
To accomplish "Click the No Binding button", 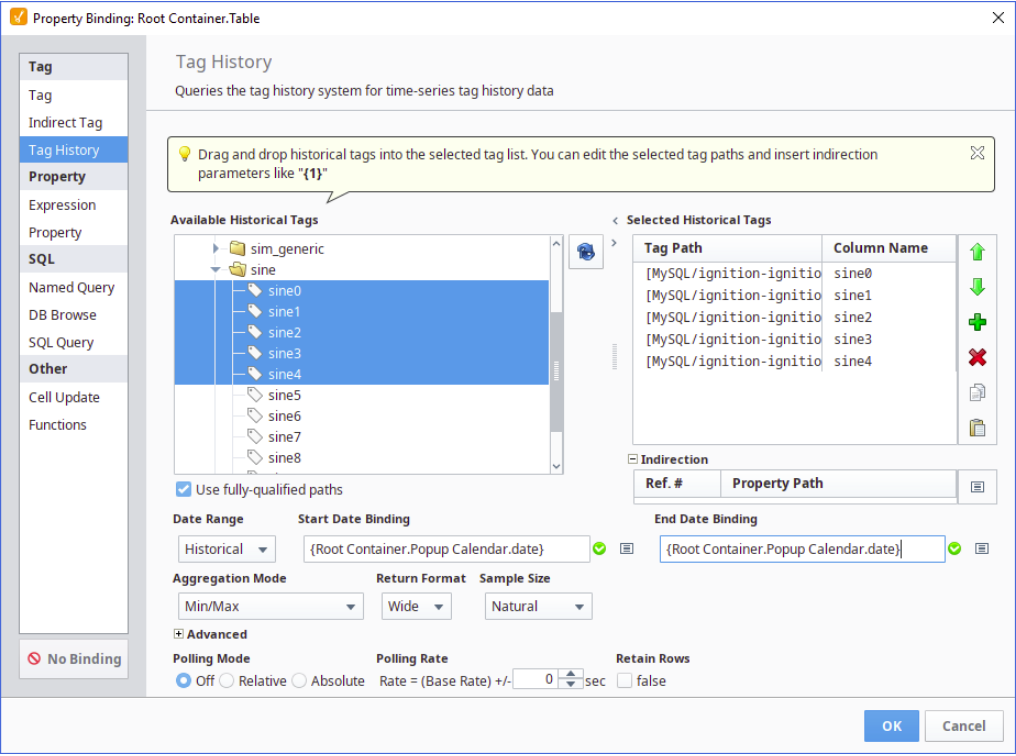I will coord(74,659).
